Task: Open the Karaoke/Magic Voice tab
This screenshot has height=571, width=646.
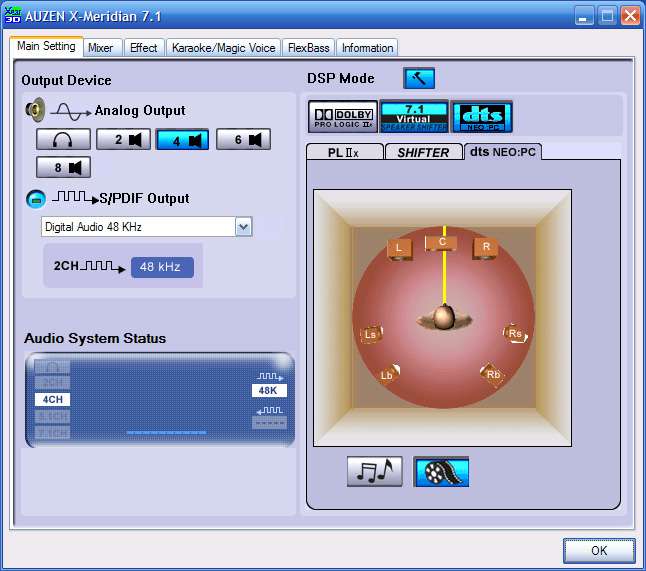Action: [223, 48]
